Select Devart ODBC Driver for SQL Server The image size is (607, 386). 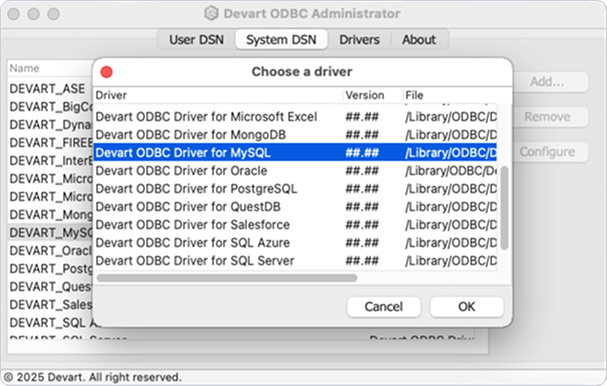[295, 261]
